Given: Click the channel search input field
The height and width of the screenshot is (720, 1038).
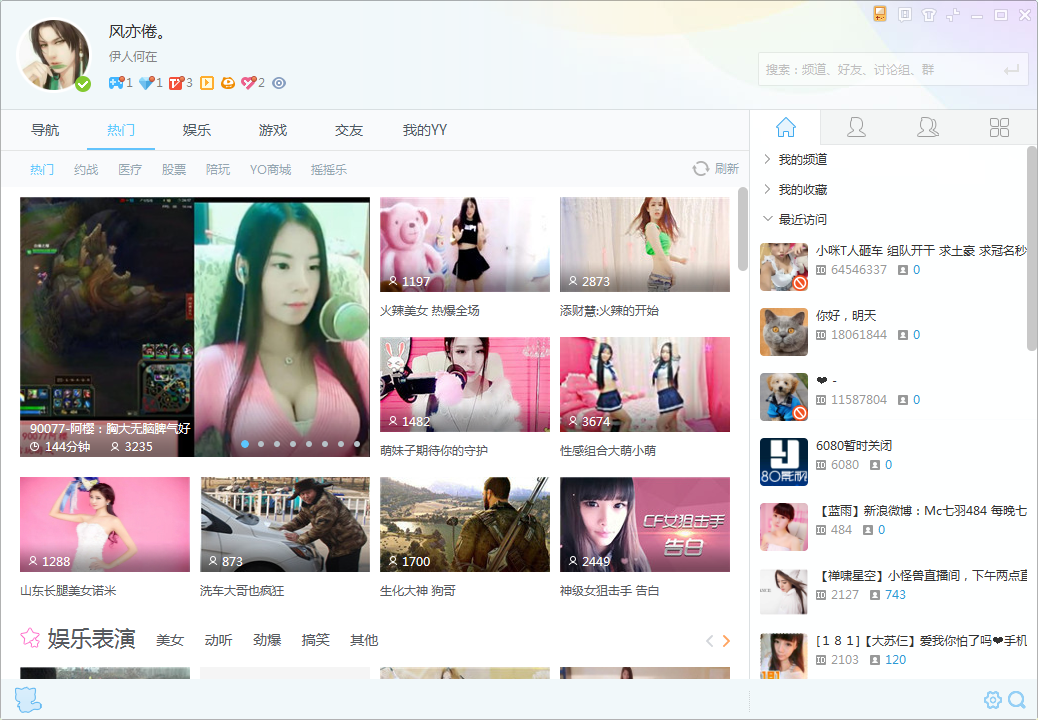Looking at the screenshot, I should point(880,70).
